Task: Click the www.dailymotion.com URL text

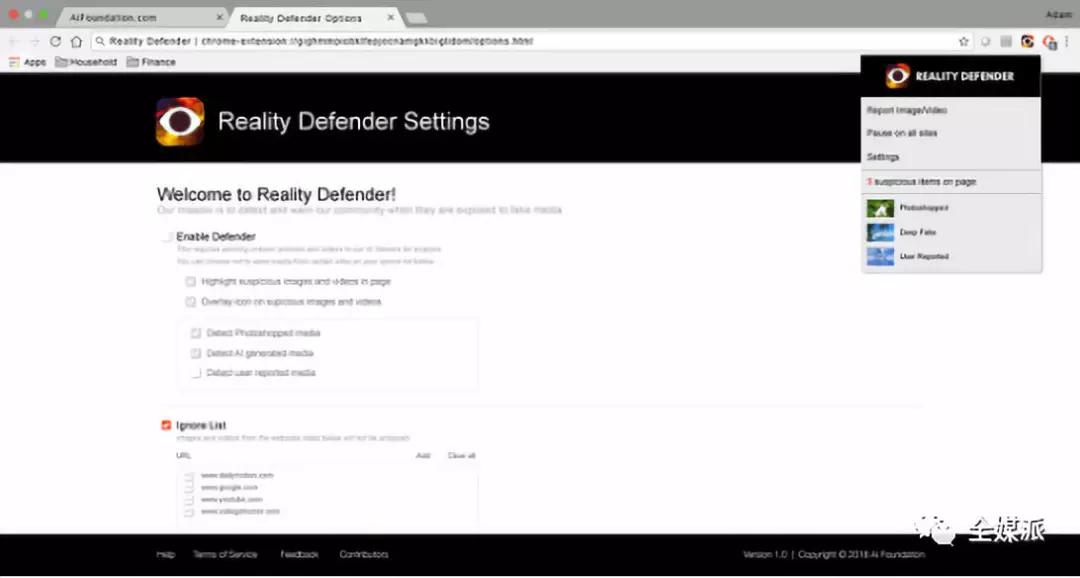Action: click(x=238, y=475)
